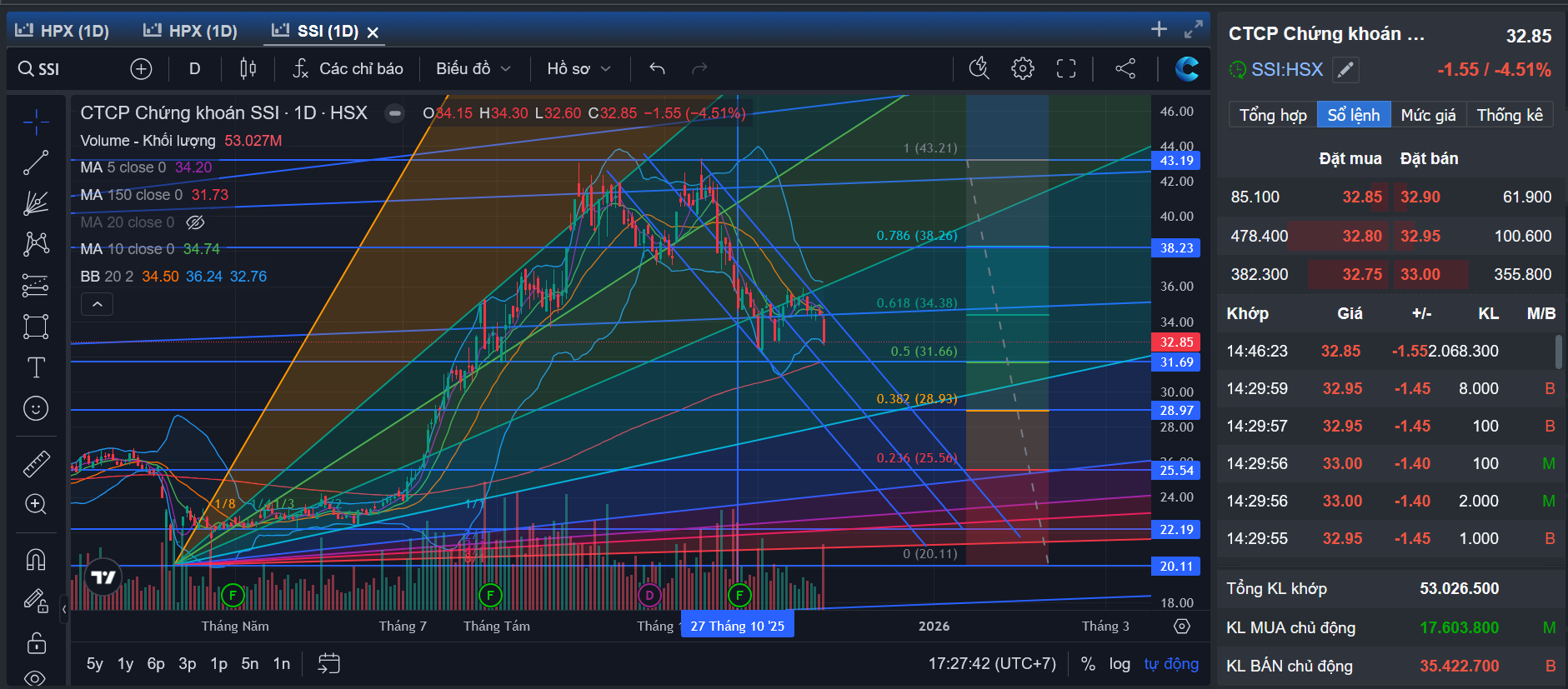
Task: Expand the chart panel to full size
Action: 1194,29
